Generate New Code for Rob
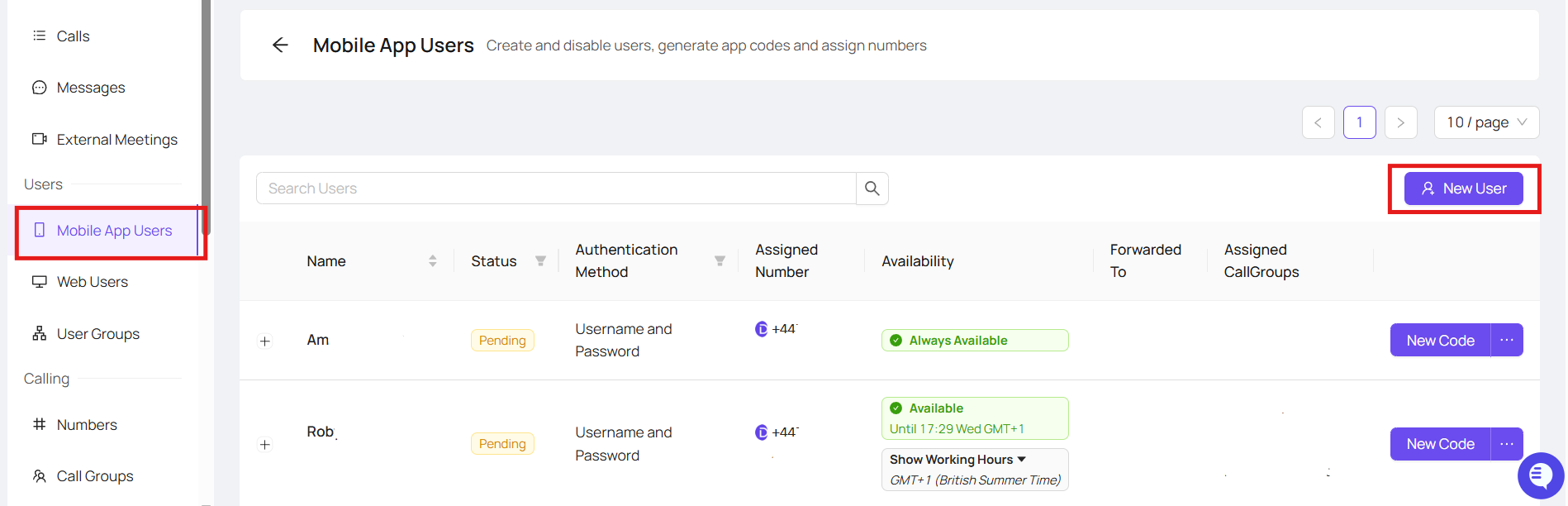The image size is (1568, 506). (x=1441, y=444)
